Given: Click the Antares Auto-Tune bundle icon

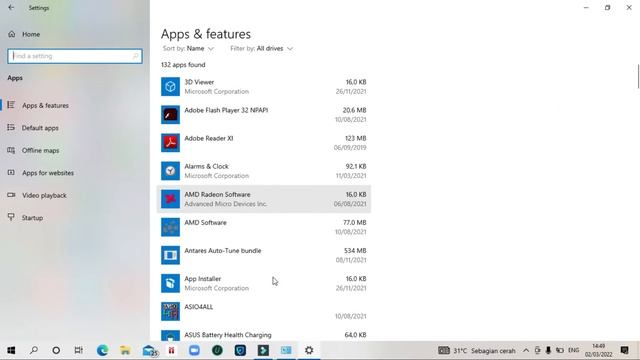Looking at the screenshot, I should click(170, 256).
